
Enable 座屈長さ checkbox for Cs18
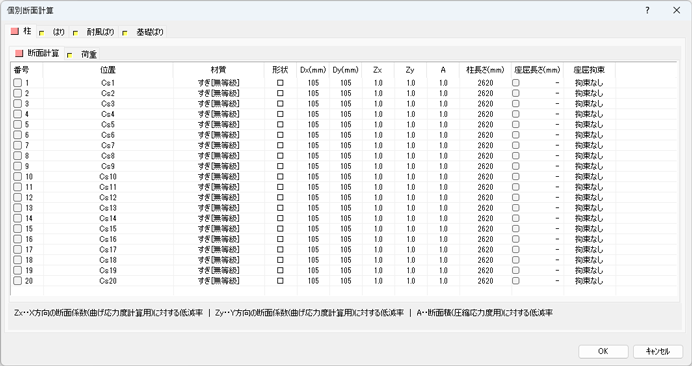click(x=515, y=260)
